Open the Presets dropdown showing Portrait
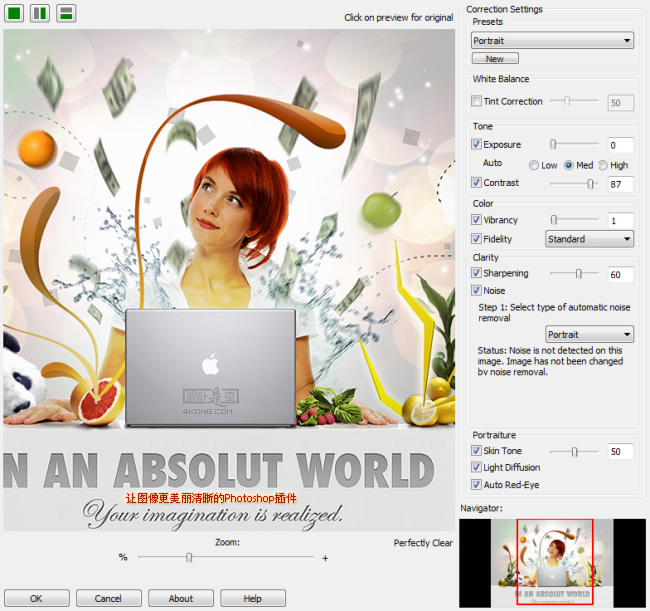The width and height of the screenshot is (650, 611). tap(552, 41)
